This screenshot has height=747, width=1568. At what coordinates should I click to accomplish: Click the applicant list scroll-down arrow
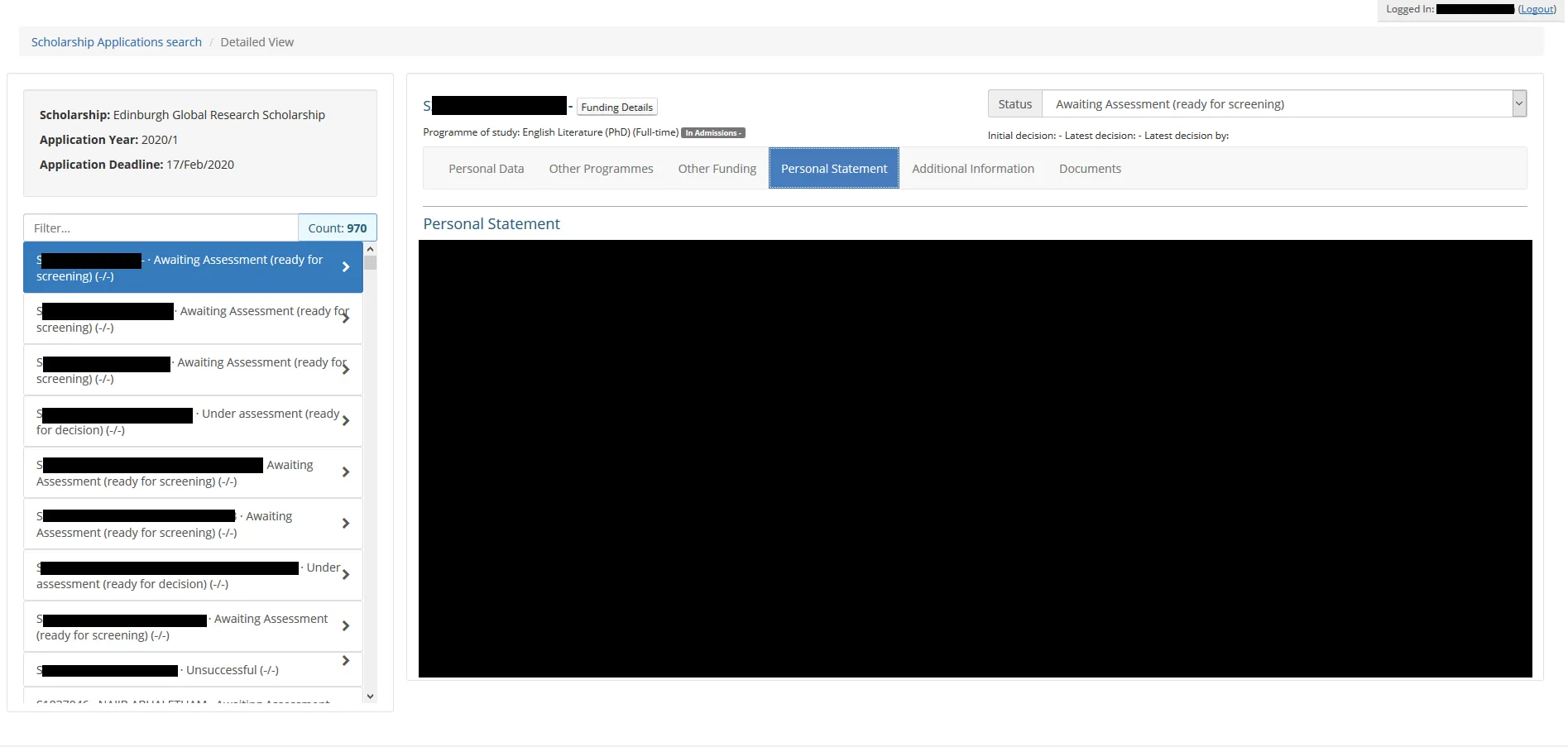(370, 697)
